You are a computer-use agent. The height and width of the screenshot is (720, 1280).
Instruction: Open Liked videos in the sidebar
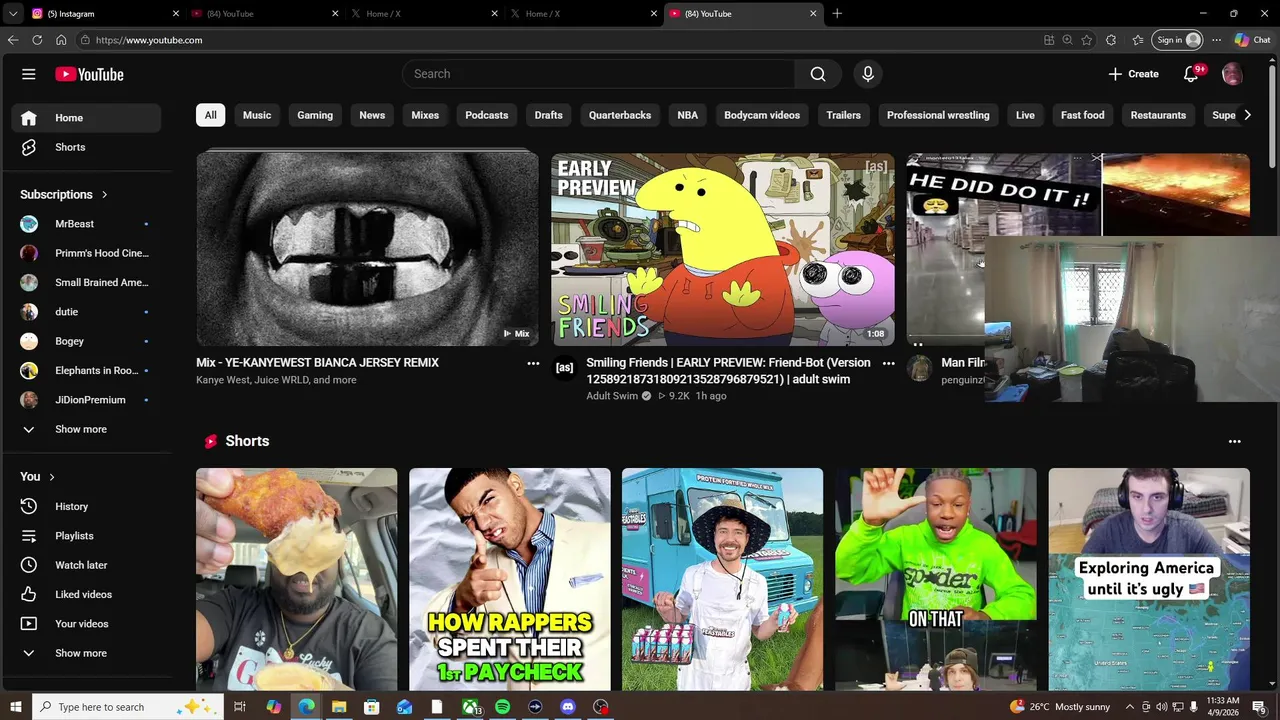pos(86,594)
